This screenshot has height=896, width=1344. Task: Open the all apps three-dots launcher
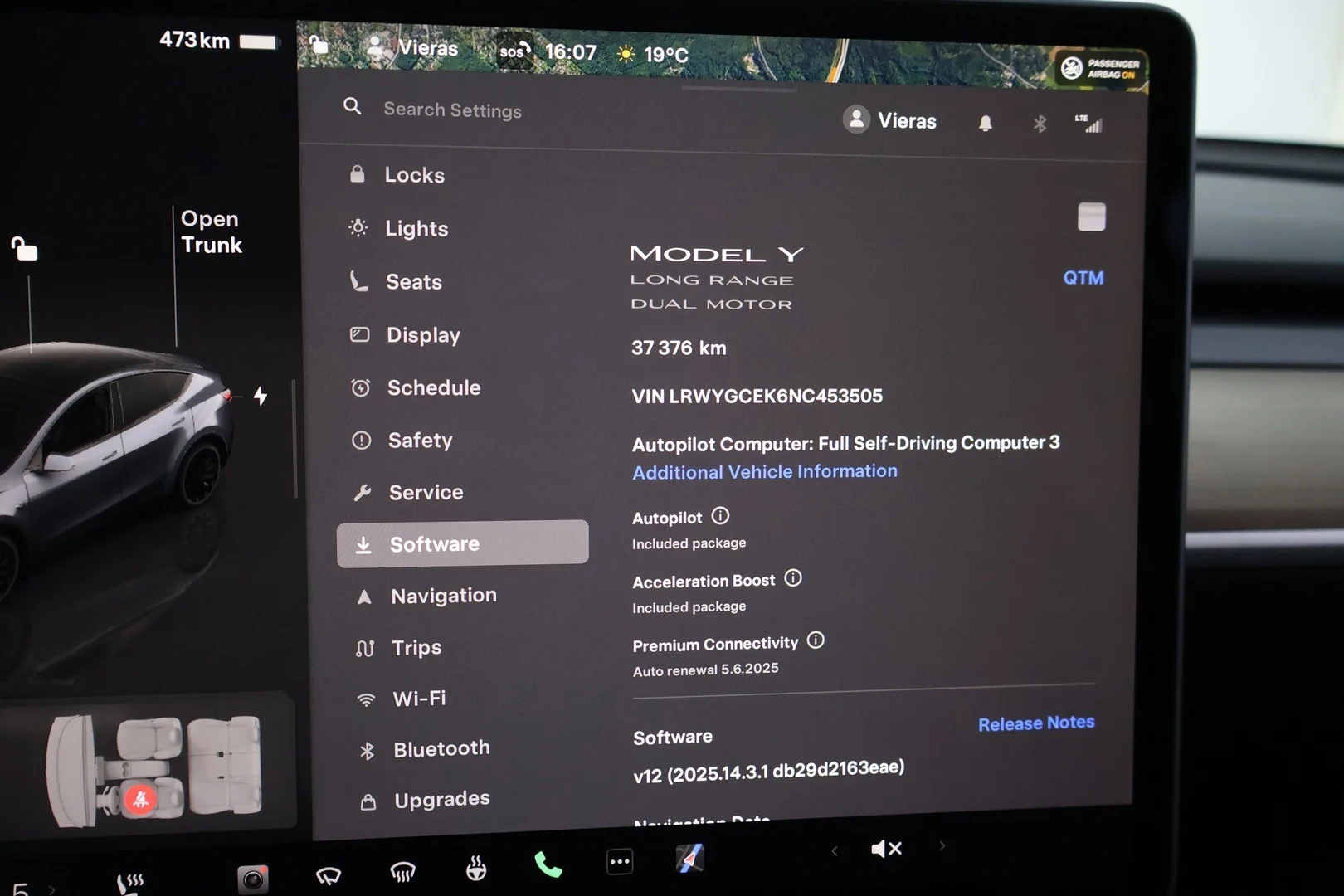(620, 862)
